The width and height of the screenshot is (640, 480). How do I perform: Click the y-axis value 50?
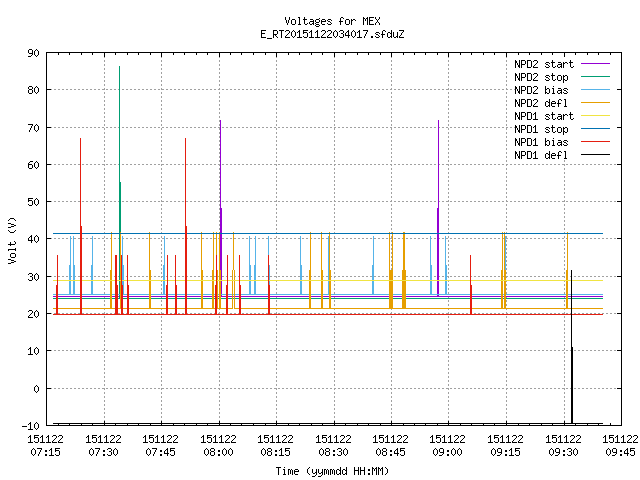33,202
